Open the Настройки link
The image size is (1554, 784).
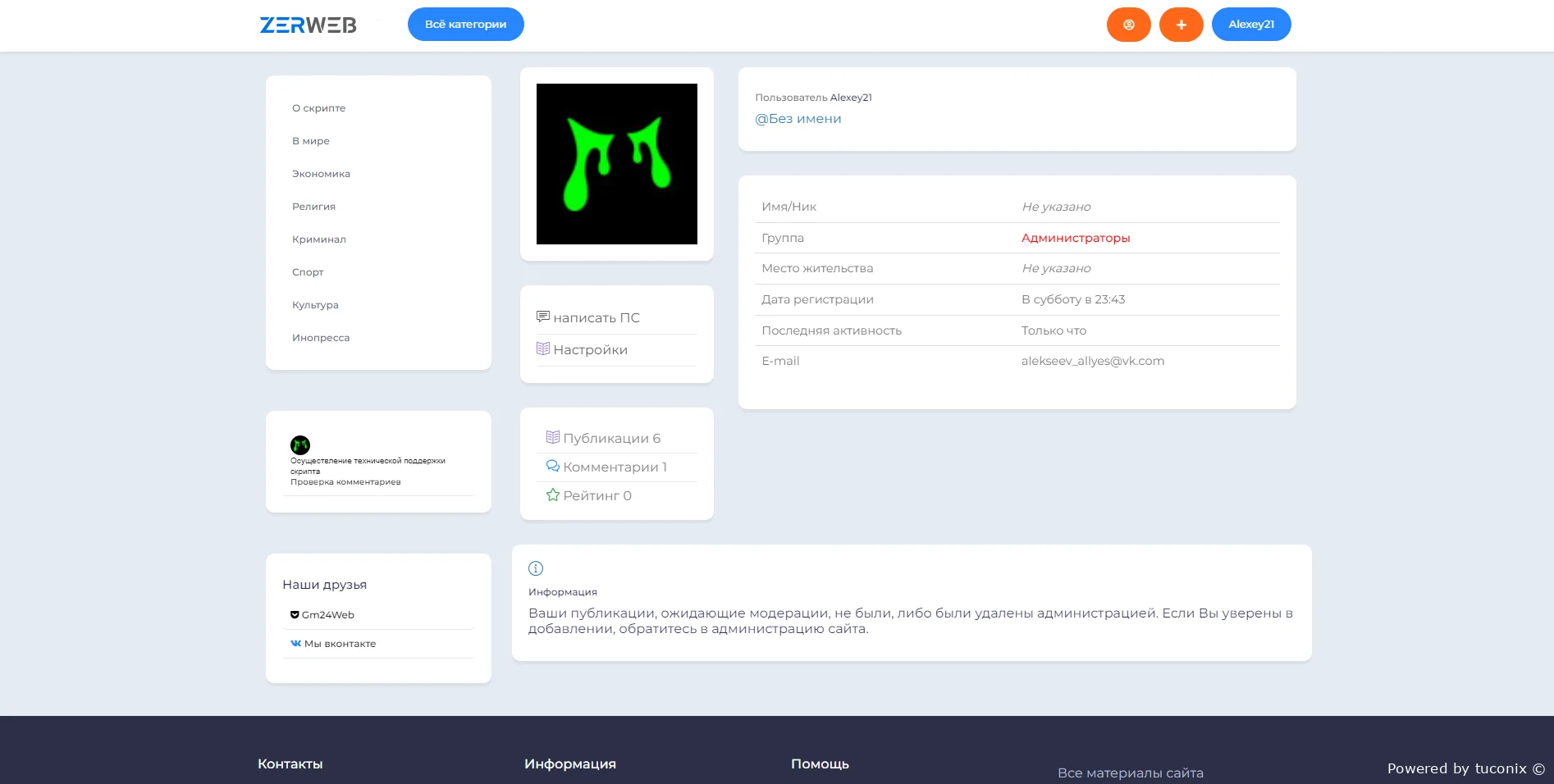point(590,350)
